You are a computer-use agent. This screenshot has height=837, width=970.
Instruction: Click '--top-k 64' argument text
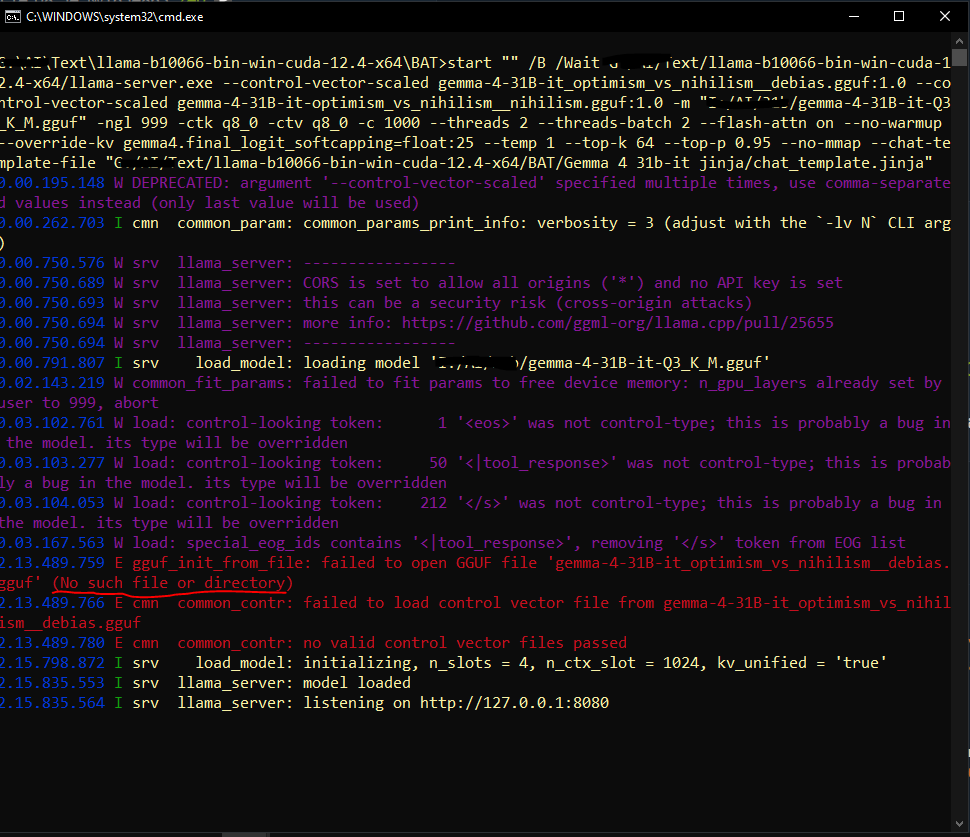click(x=609, y=143)
